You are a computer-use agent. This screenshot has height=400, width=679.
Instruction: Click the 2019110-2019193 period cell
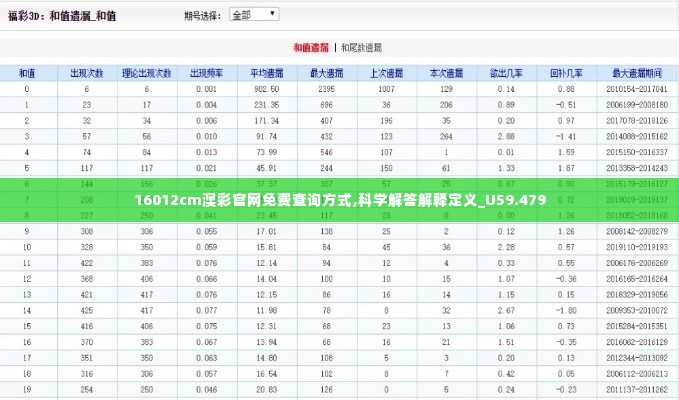point(637,247)
